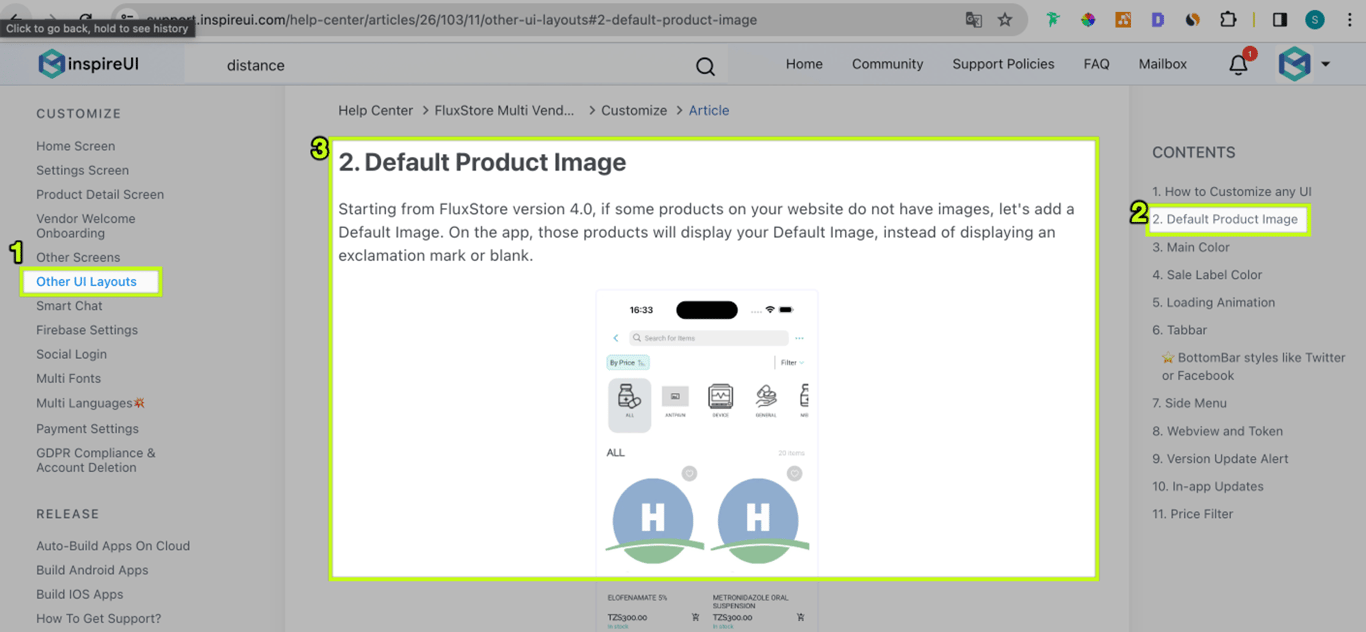The width and height of the screenshot is (1366, 632).
Task: Jump to "11. Price Filter" in Contents
Action: pyautogui.click(x=1192, y=514)
